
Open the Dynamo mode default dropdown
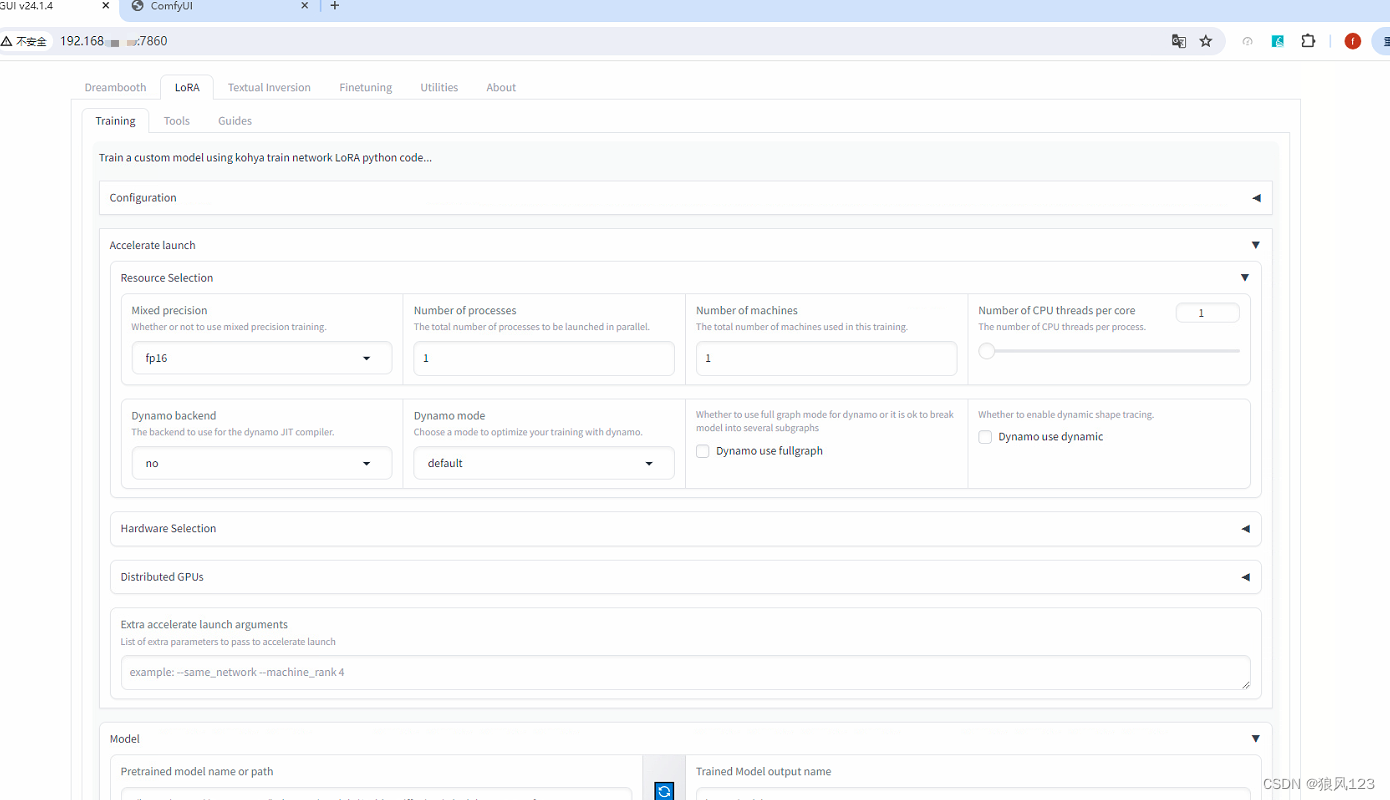tap(544, 463)
